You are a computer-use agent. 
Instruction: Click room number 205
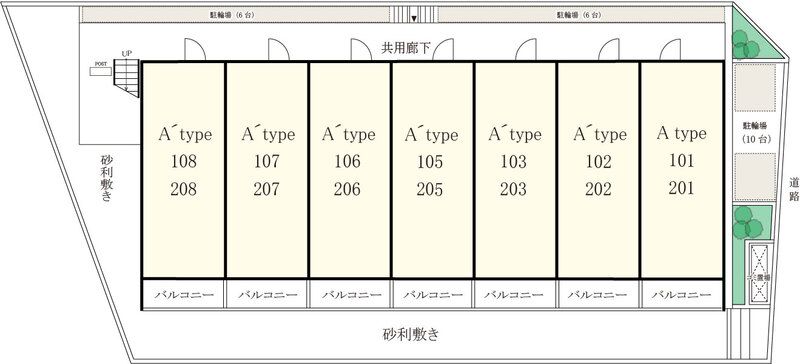pos(430,189)
